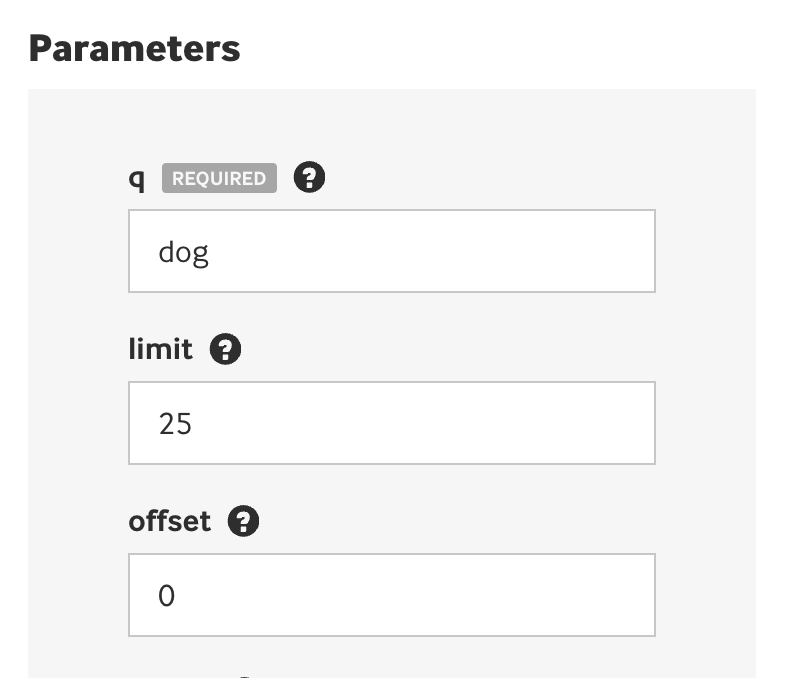Focus the q input field
786x678 pixels.
click(391, 251)
